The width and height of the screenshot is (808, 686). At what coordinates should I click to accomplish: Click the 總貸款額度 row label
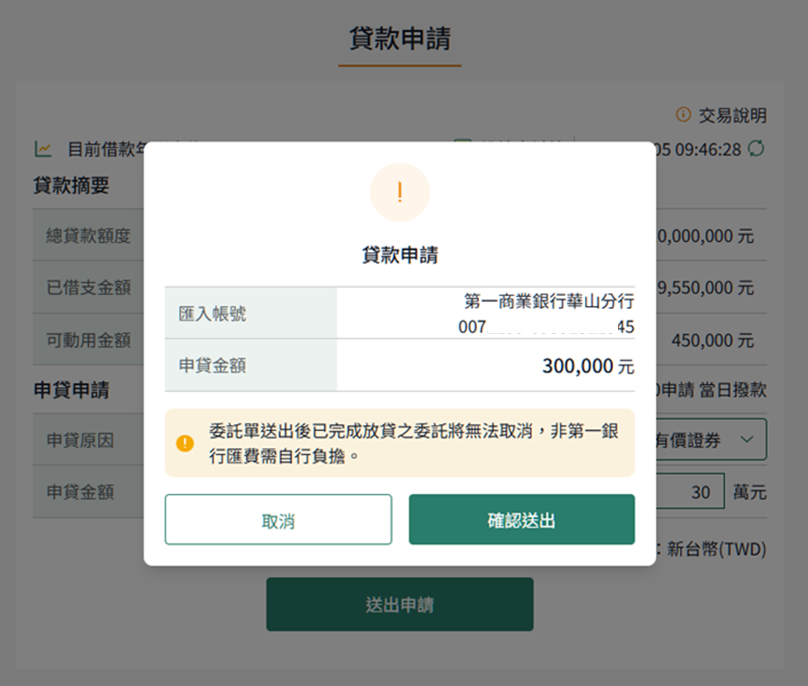[x=88, y=236]
